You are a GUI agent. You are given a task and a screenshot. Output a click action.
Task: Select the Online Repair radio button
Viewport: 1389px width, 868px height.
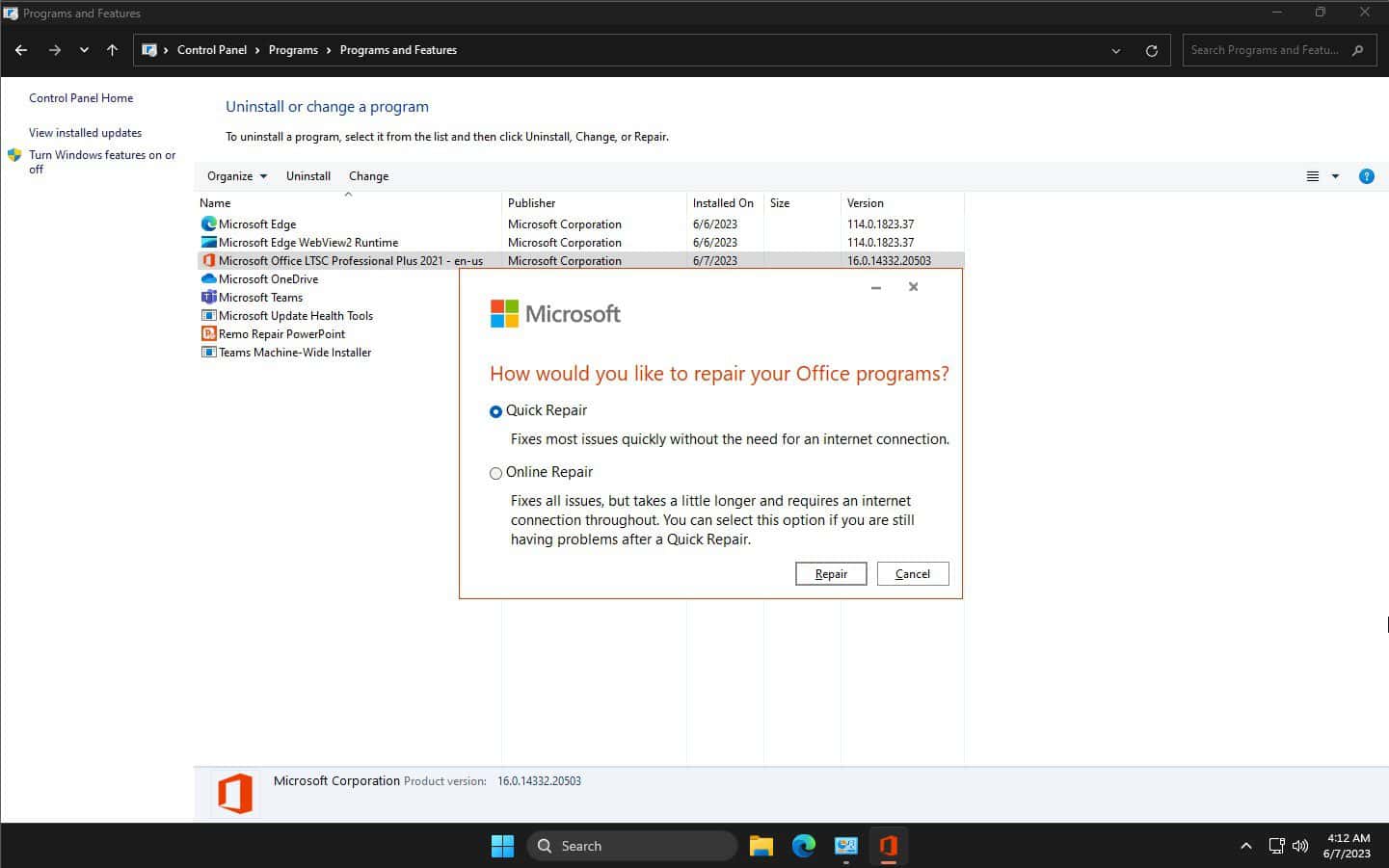(496, 473)
